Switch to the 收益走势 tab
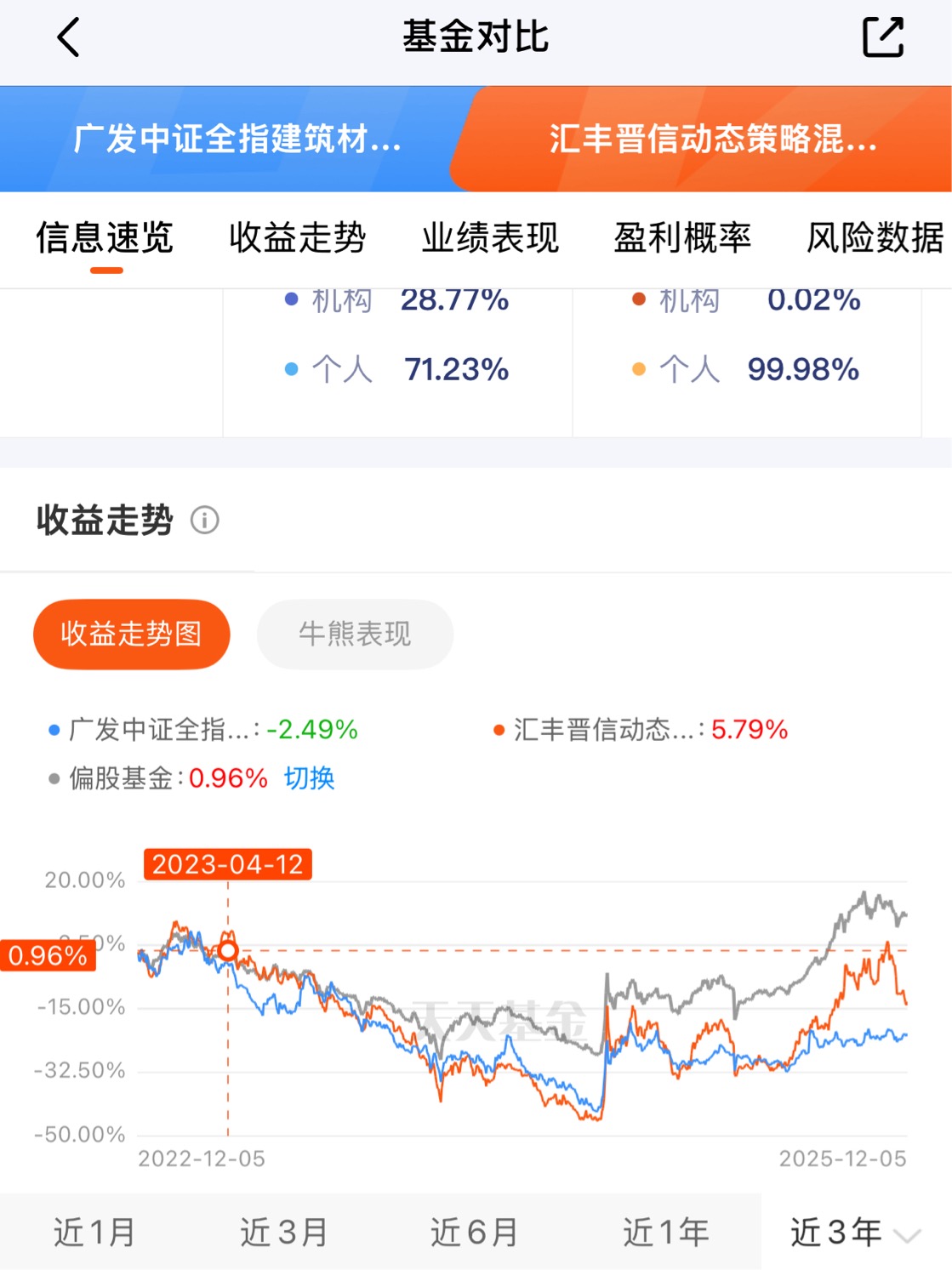Viewport: 952px width, 1270px height. 297,238
